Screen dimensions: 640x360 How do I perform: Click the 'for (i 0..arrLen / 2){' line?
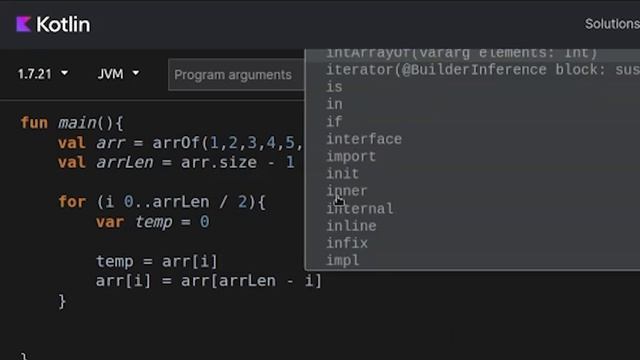(x=162, y=202)
